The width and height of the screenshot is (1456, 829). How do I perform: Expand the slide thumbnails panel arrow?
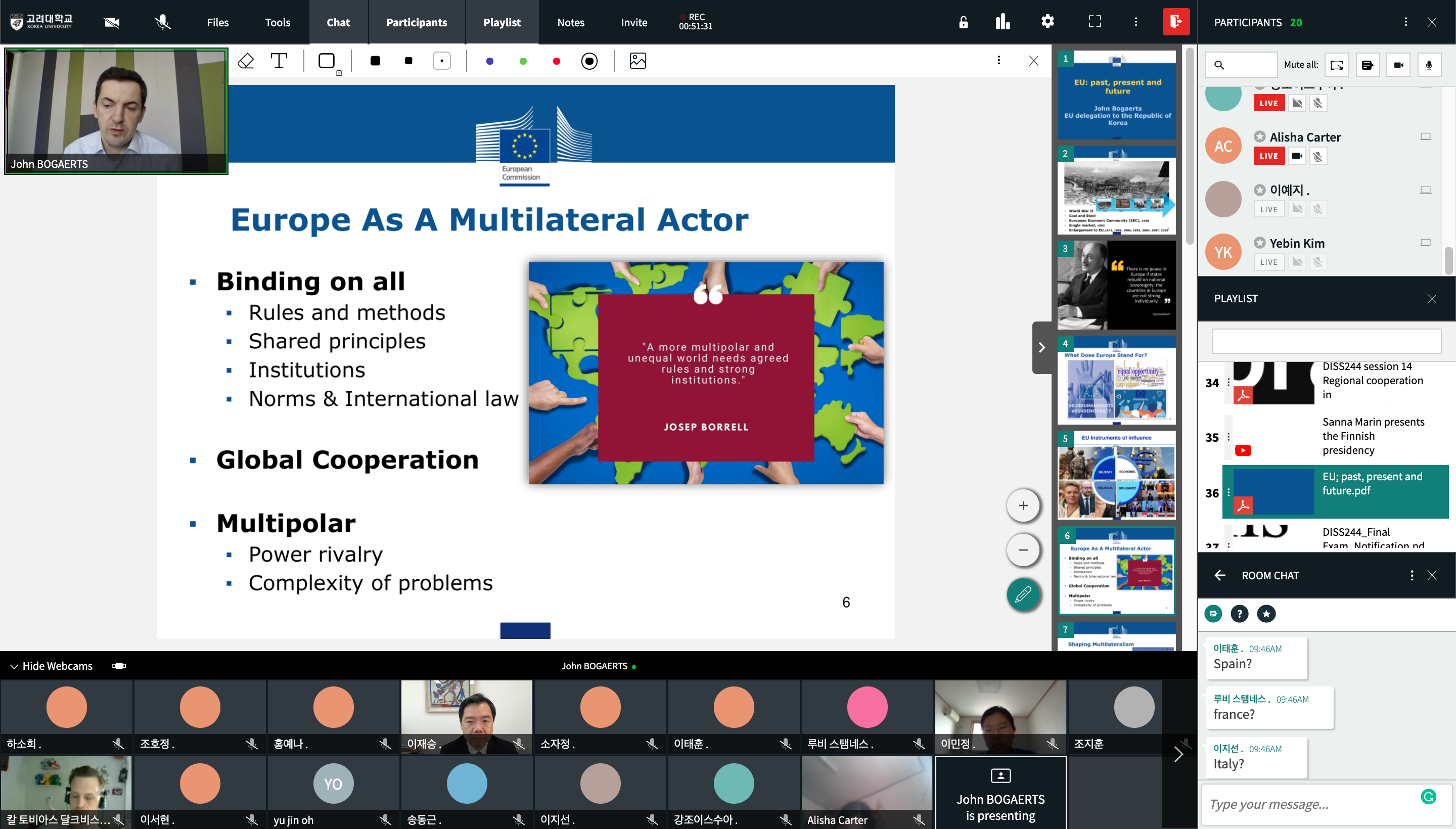(x=1041, y=347)
